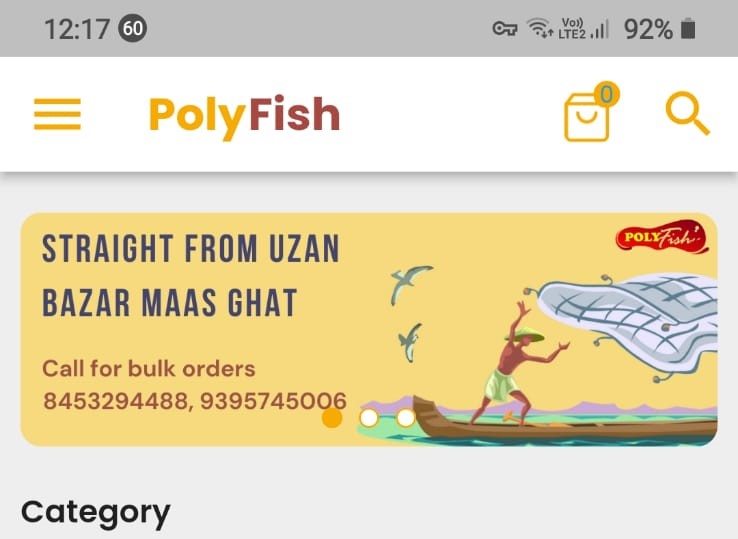Tap the Call for bulk orders text
This screenshot has width=738, height=539.
[x=149, y=369]
